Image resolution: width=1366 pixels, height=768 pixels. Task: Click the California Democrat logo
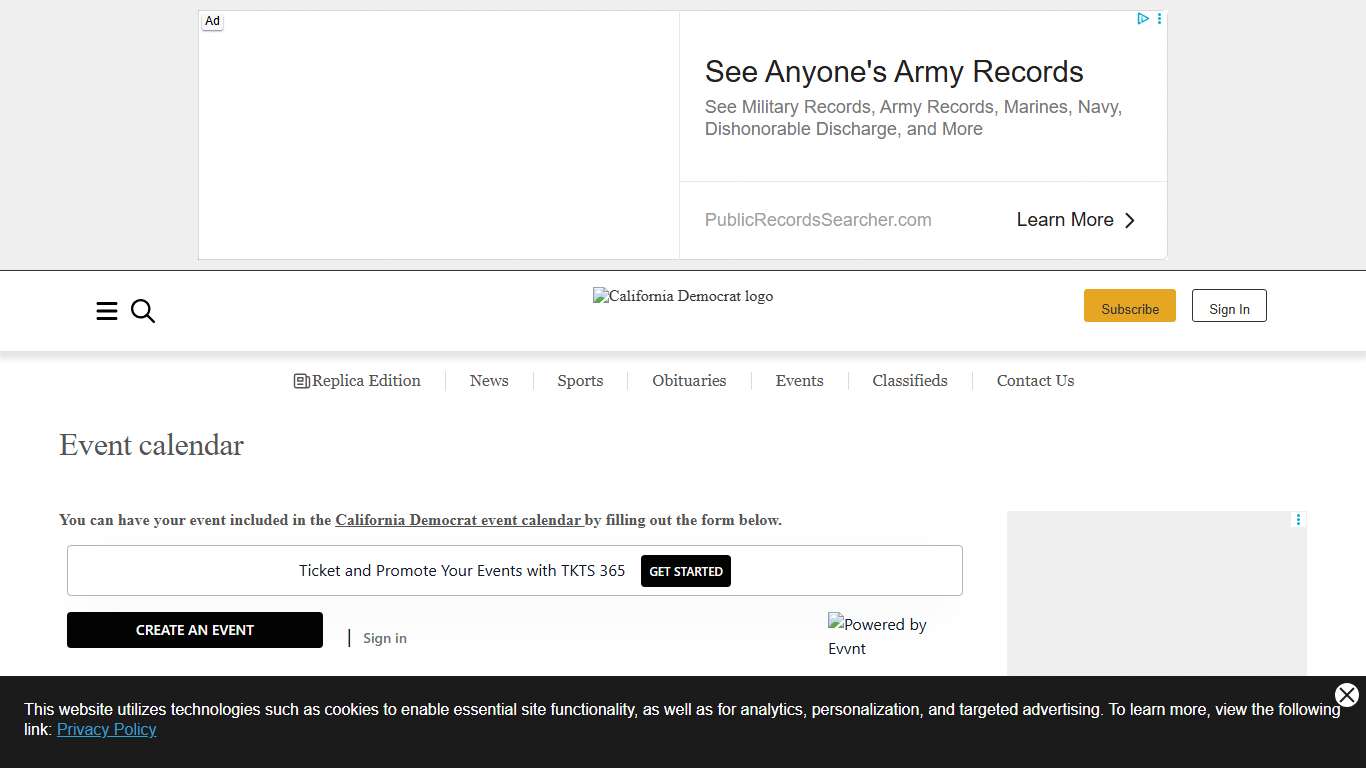click(682, 296)
